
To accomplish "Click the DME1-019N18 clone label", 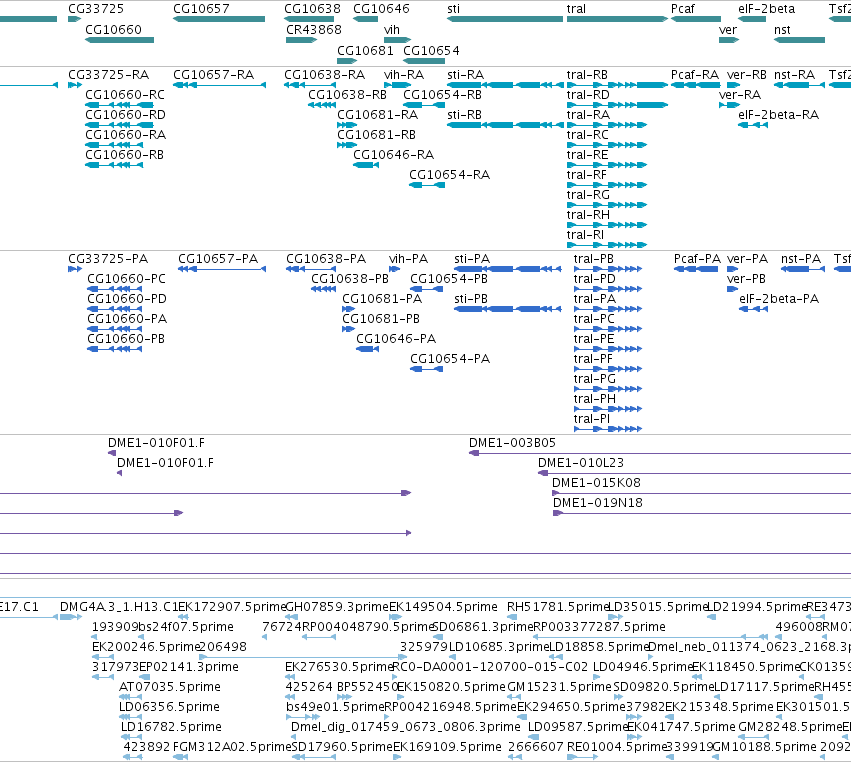I will point(598,503).
